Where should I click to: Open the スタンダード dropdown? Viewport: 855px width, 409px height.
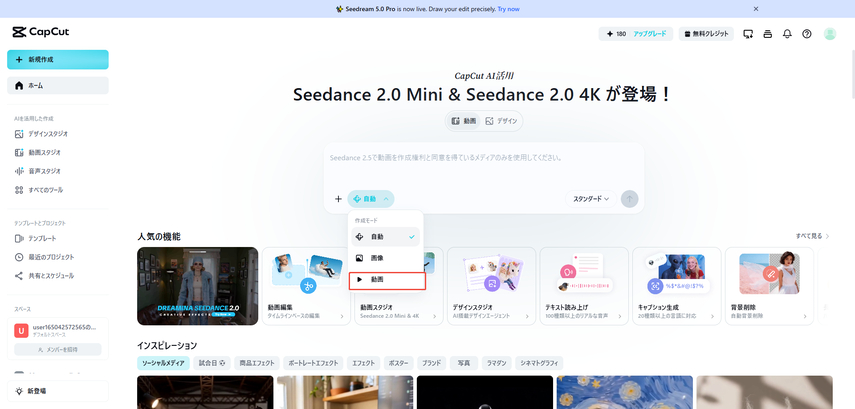tap(591, 199)
